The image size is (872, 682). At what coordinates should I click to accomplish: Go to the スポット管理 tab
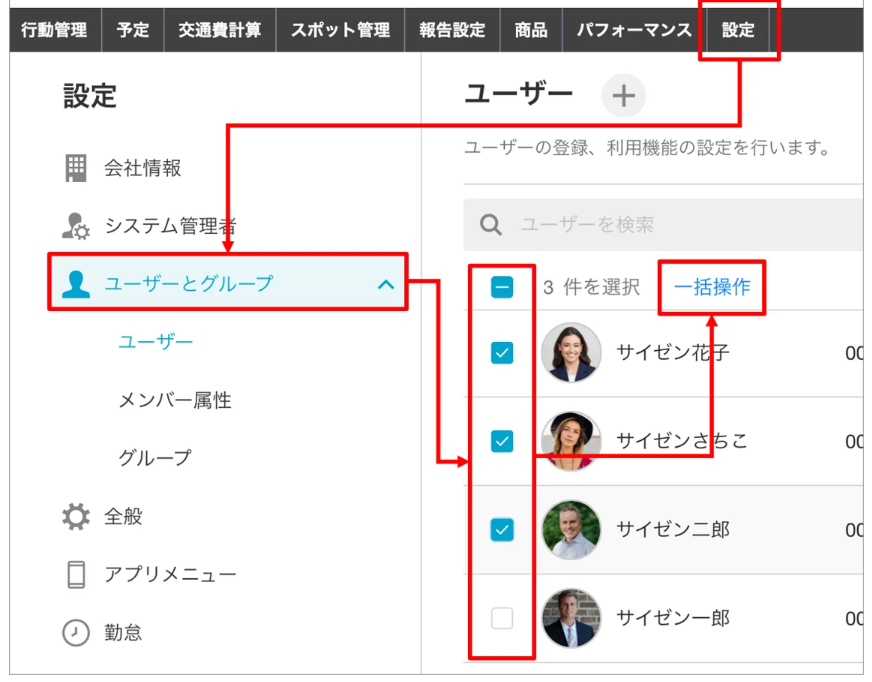[340, 30]
